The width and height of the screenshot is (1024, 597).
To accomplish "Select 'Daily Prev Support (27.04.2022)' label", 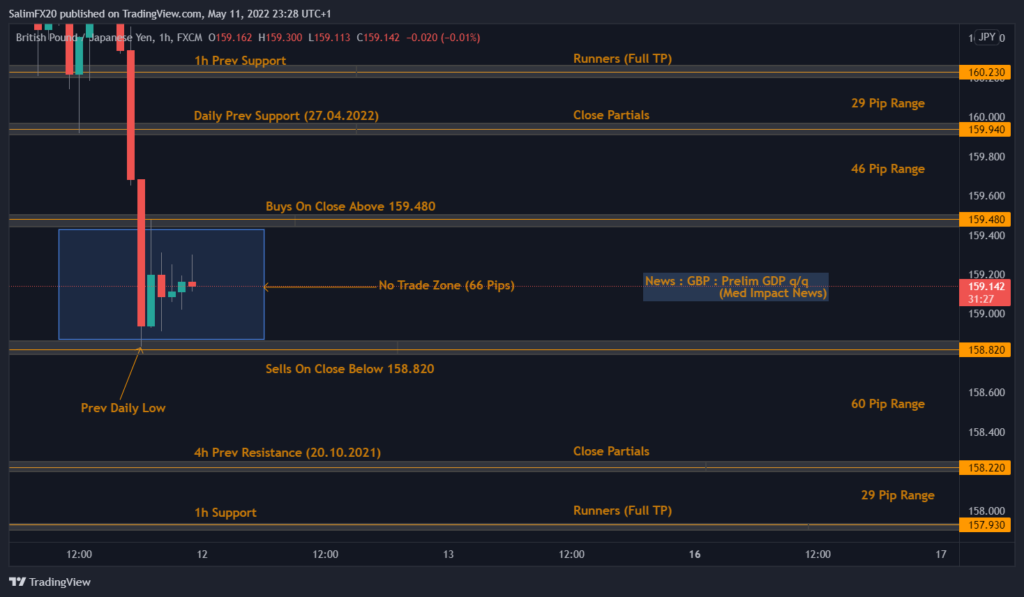I will 286,116.
